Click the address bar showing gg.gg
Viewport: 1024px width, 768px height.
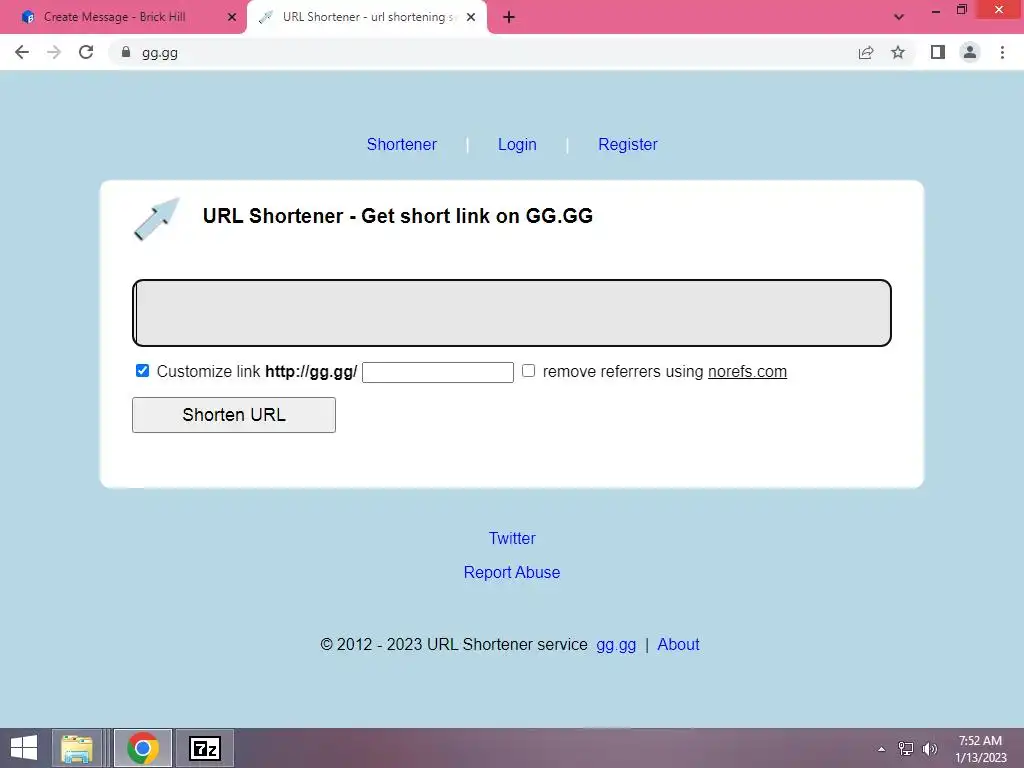483,52
